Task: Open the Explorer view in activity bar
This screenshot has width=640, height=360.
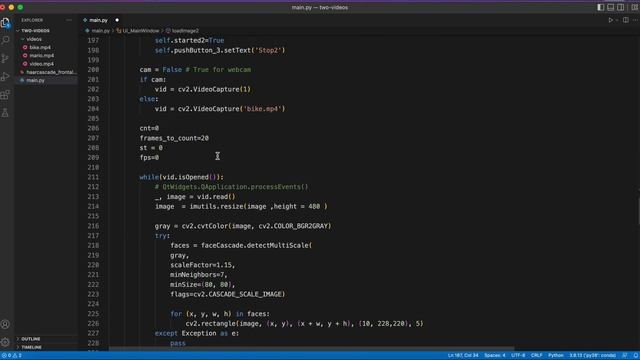Action: coord(5,23)
